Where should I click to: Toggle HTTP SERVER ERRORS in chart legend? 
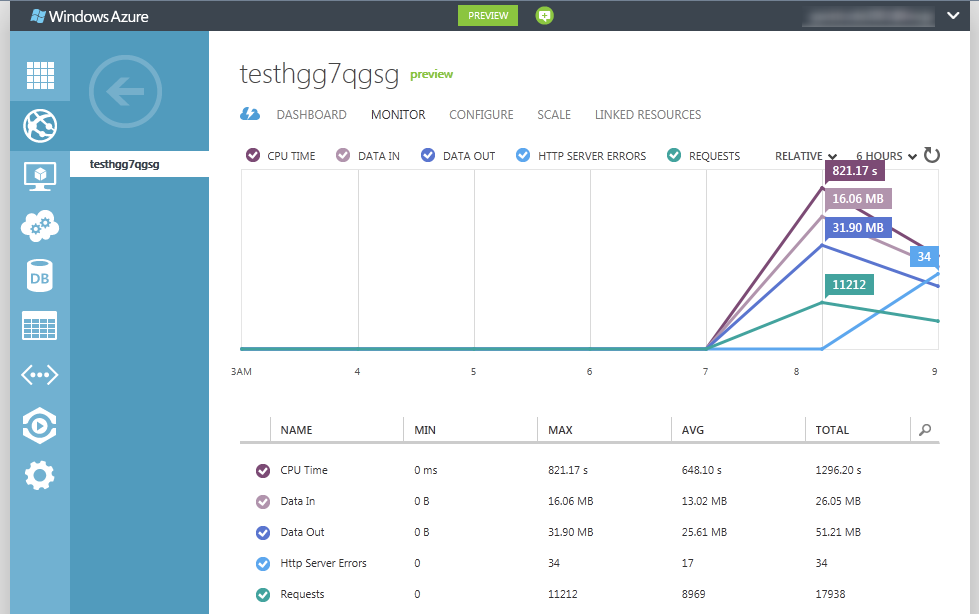coord(523,156)
